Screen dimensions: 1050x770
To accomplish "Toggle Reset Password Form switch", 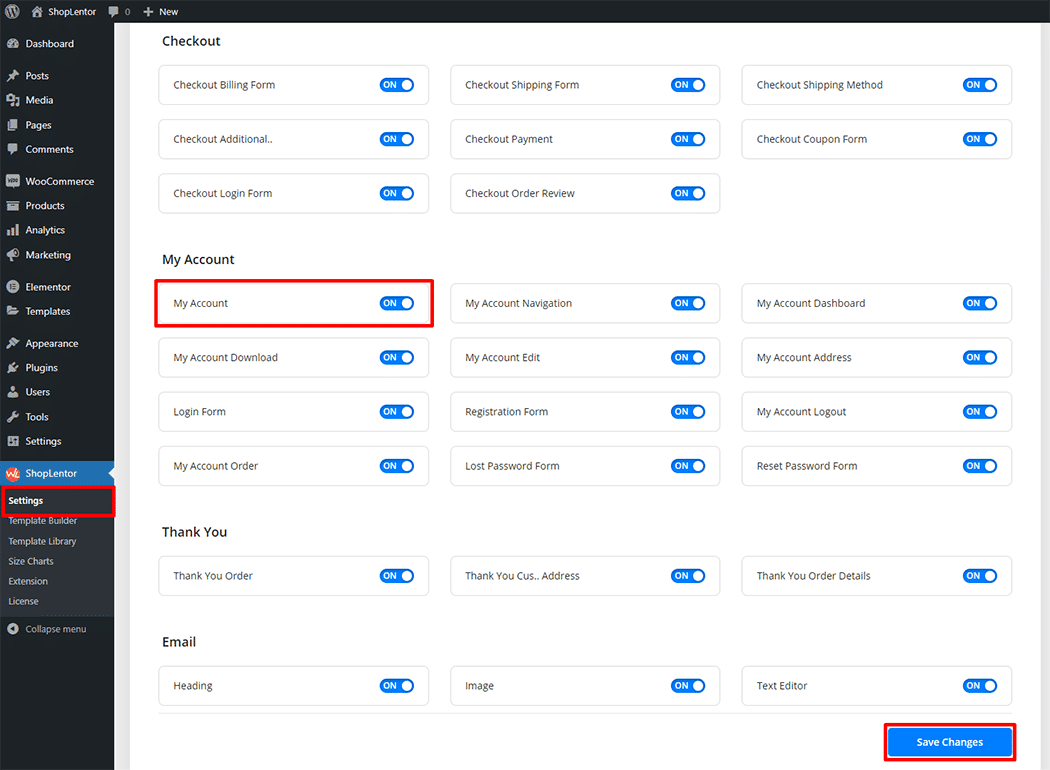I will (x=980, y=466).
